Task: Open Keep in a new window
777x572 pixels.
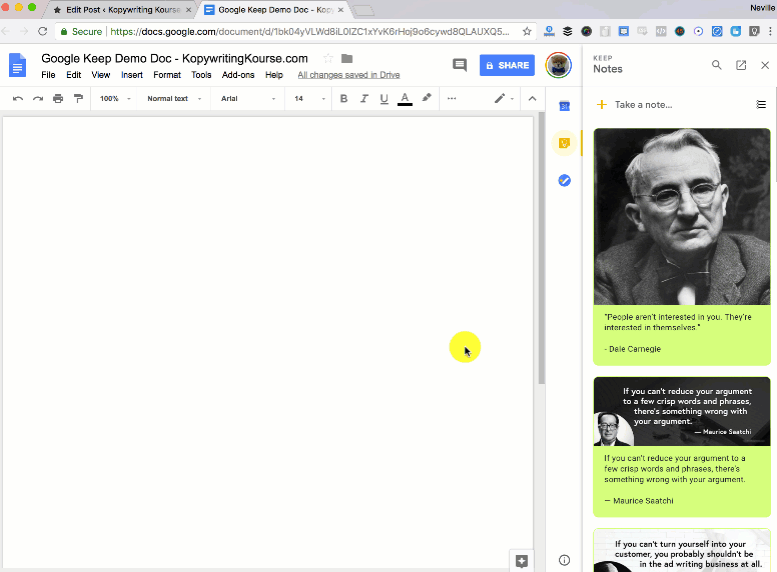Action: pos(741,65)
